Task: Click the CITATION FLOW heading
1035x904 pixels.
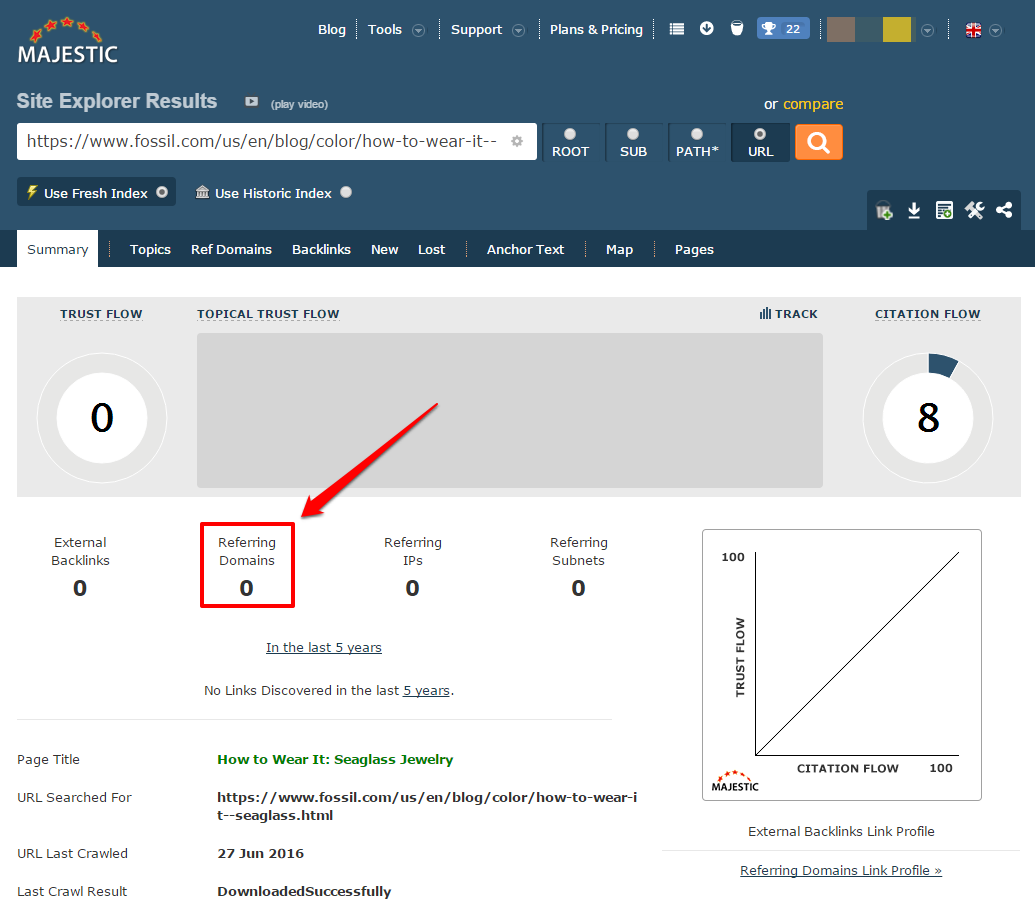Action: (x=927, y=314)
